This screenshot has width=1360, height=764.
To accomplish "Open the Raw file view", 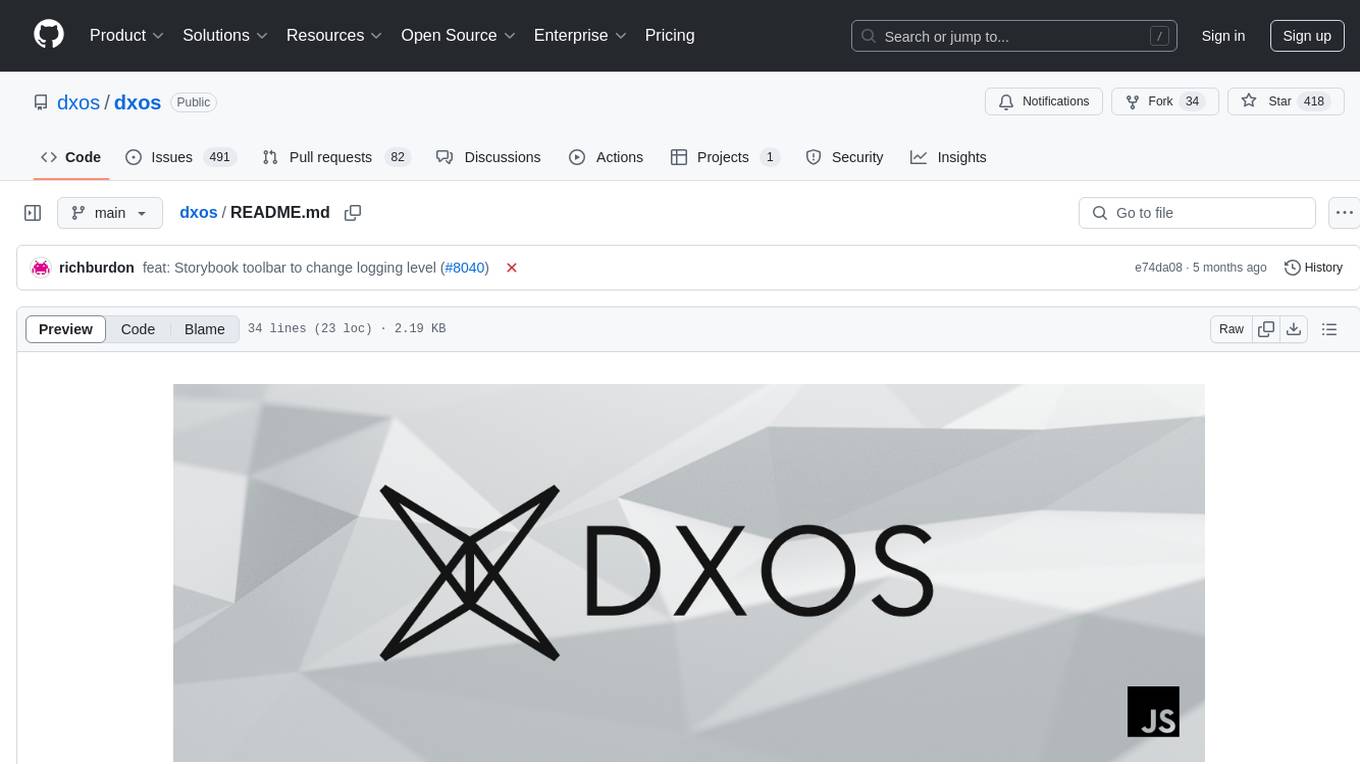I will [x=1231, y=329].
